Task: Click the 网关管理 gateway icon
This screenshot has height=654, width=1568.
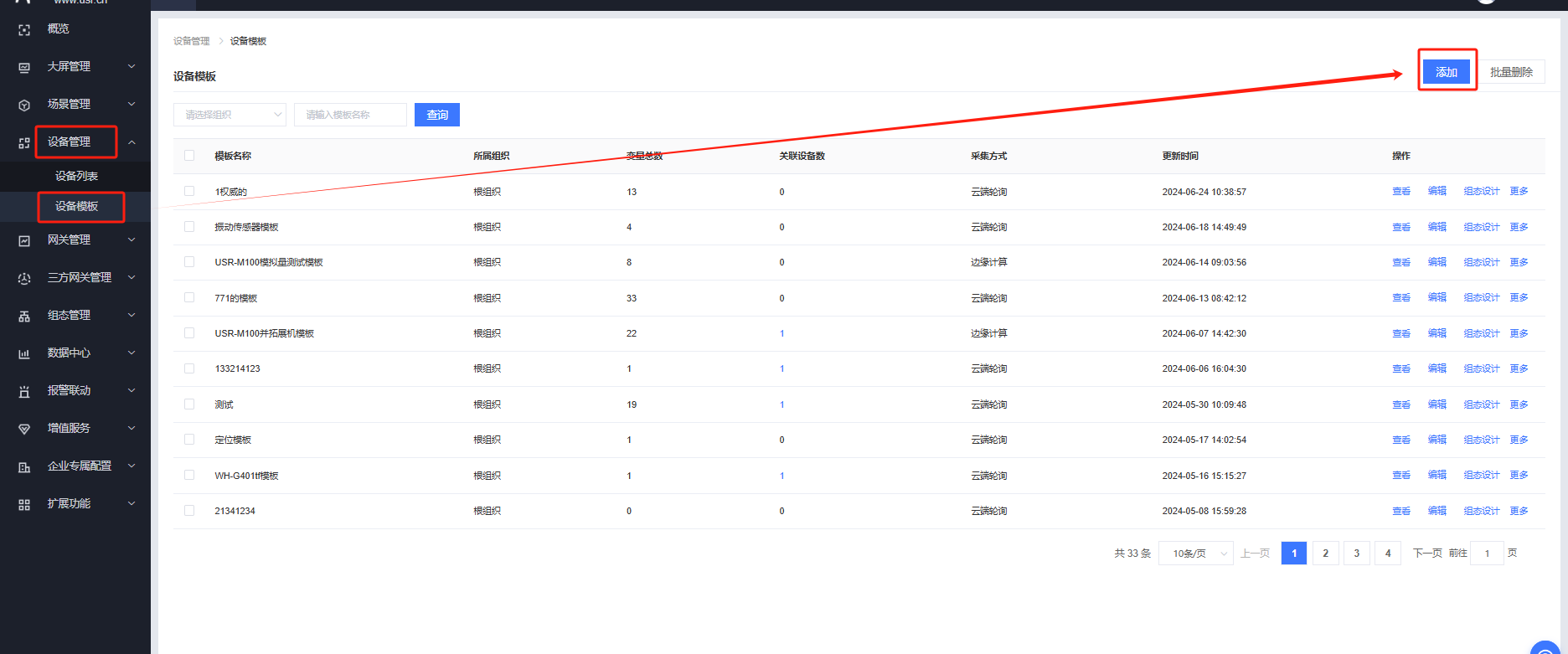Action: coord(24,240)
